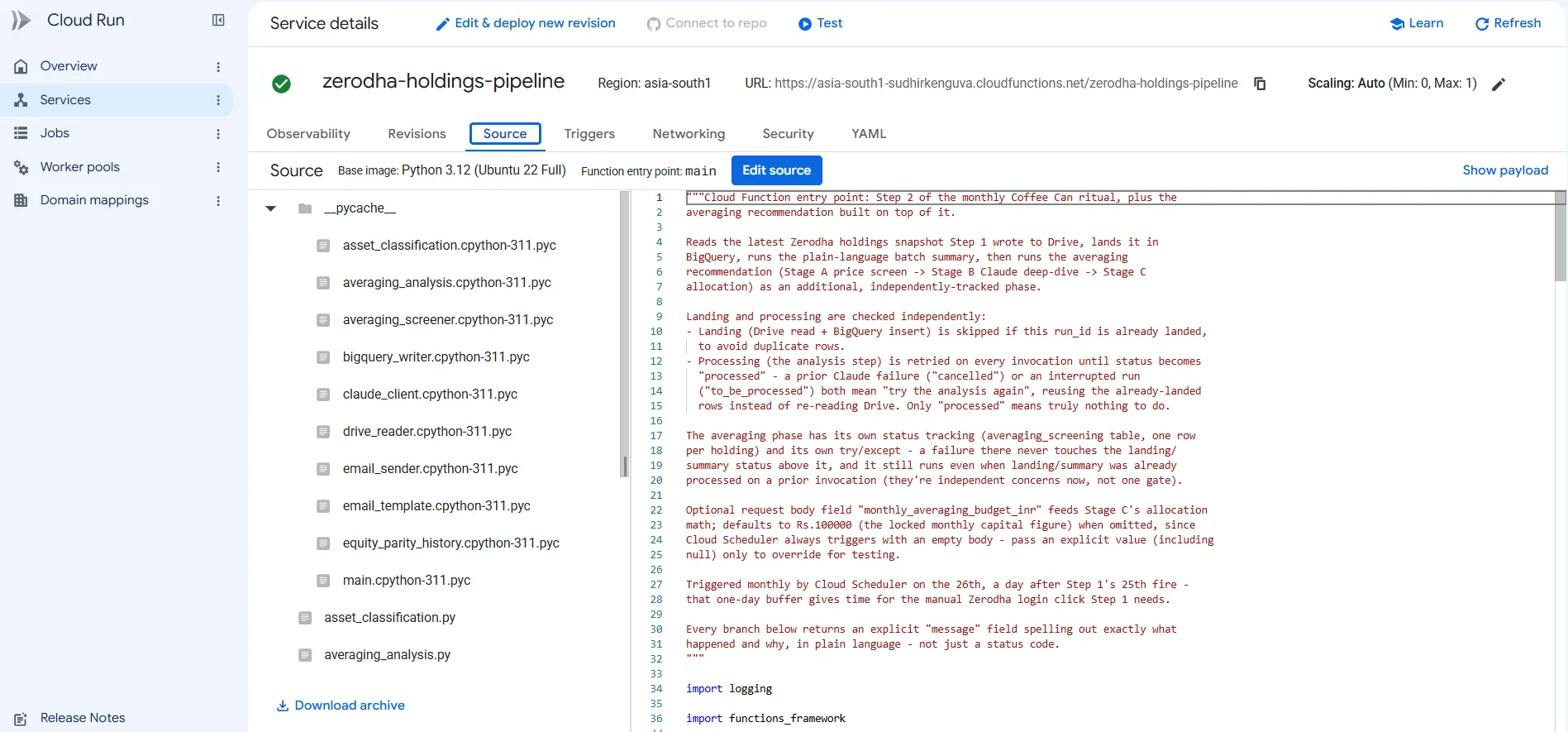Click Edit & deploy new revision
Viewport: 1568px width, 732px height.
(x=526, y=23)
